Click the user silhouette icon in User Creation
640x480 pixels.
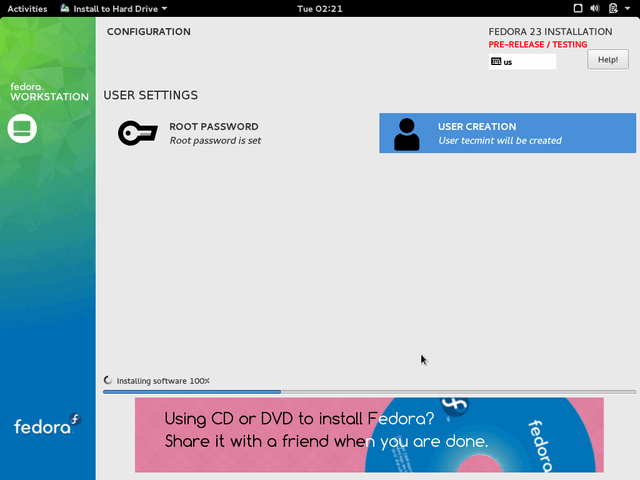point(407,134)
